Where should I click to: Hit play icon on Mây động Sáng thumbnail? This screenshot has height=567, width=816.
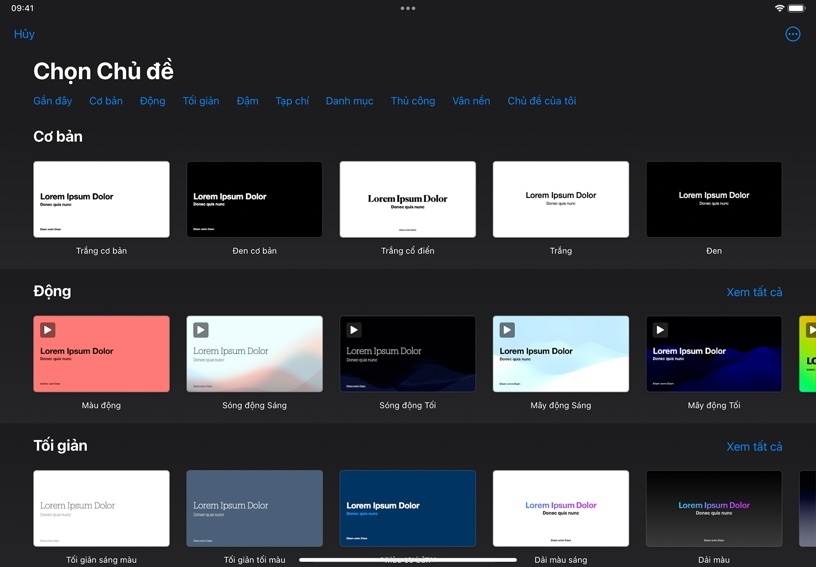(507, 330)
